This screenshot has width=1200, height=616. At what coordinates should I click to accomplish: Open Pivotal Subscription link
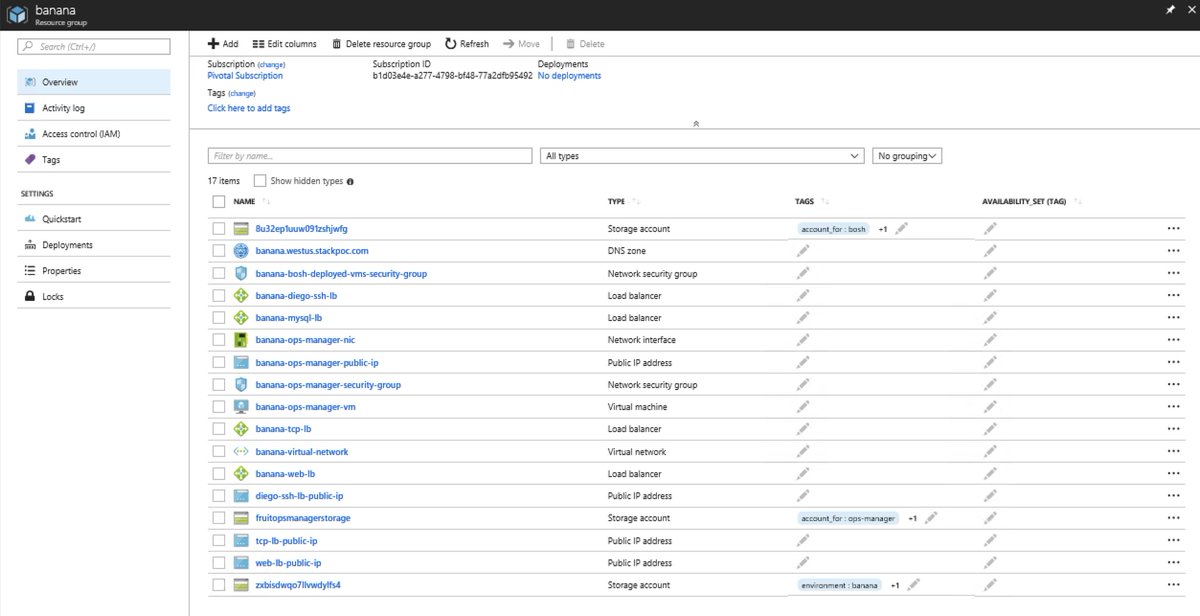pyautogui.click(x=245, y=76)
